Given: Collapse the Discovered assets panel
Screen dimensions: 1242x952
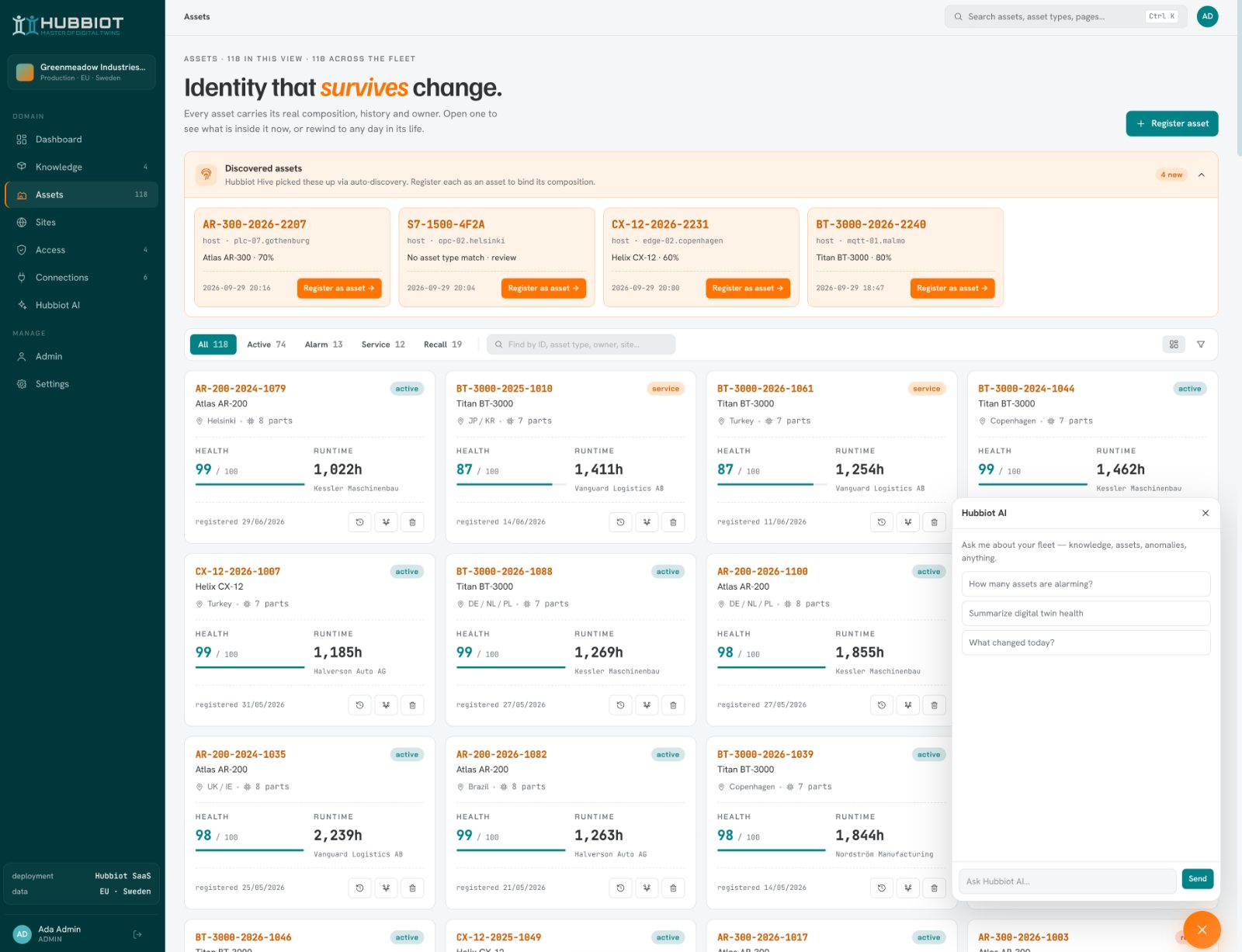Looking at the screenshot, I should click(1202, 175).
